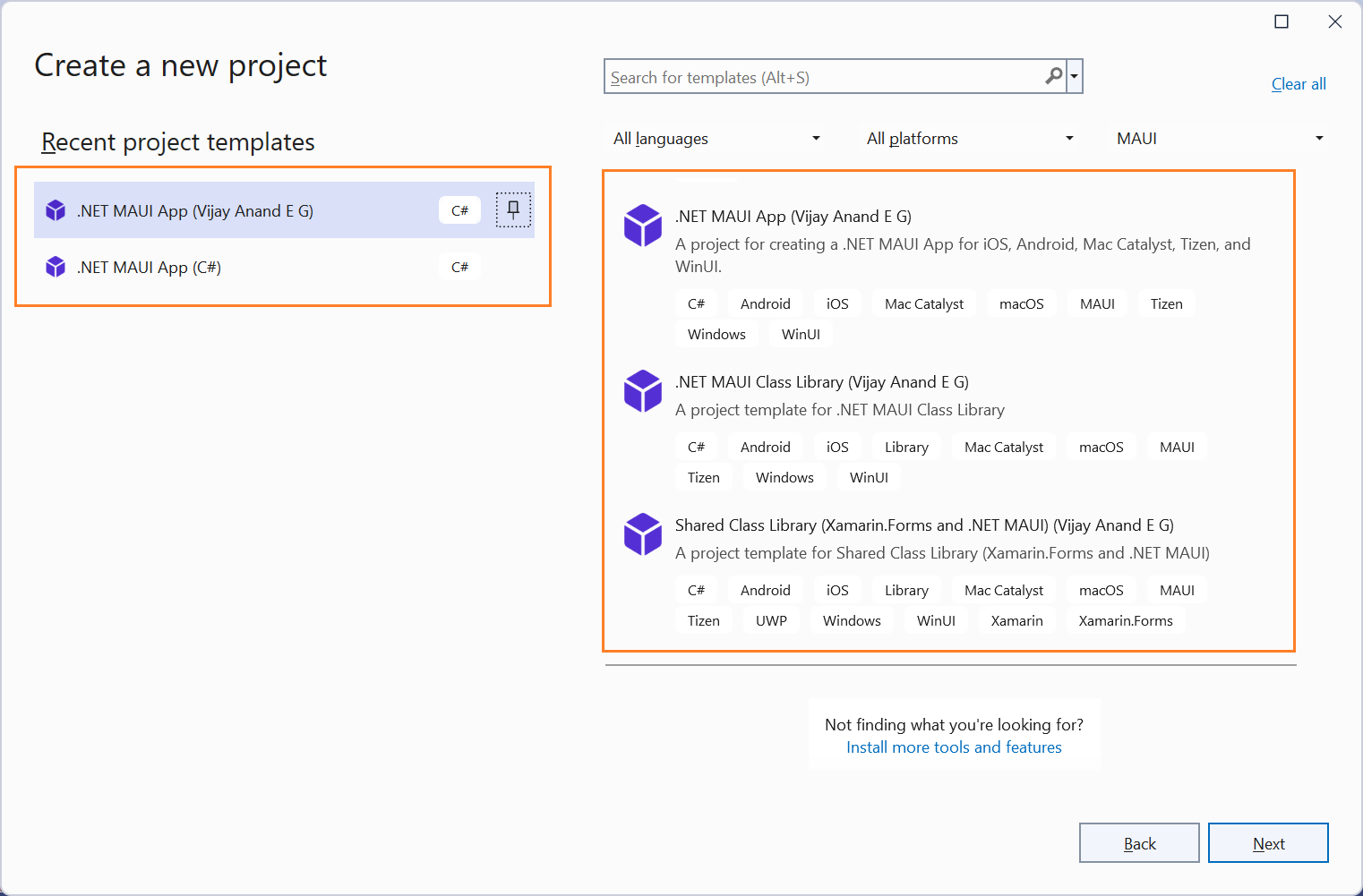Open the MAUI project type dropdown

(1220, 139)
